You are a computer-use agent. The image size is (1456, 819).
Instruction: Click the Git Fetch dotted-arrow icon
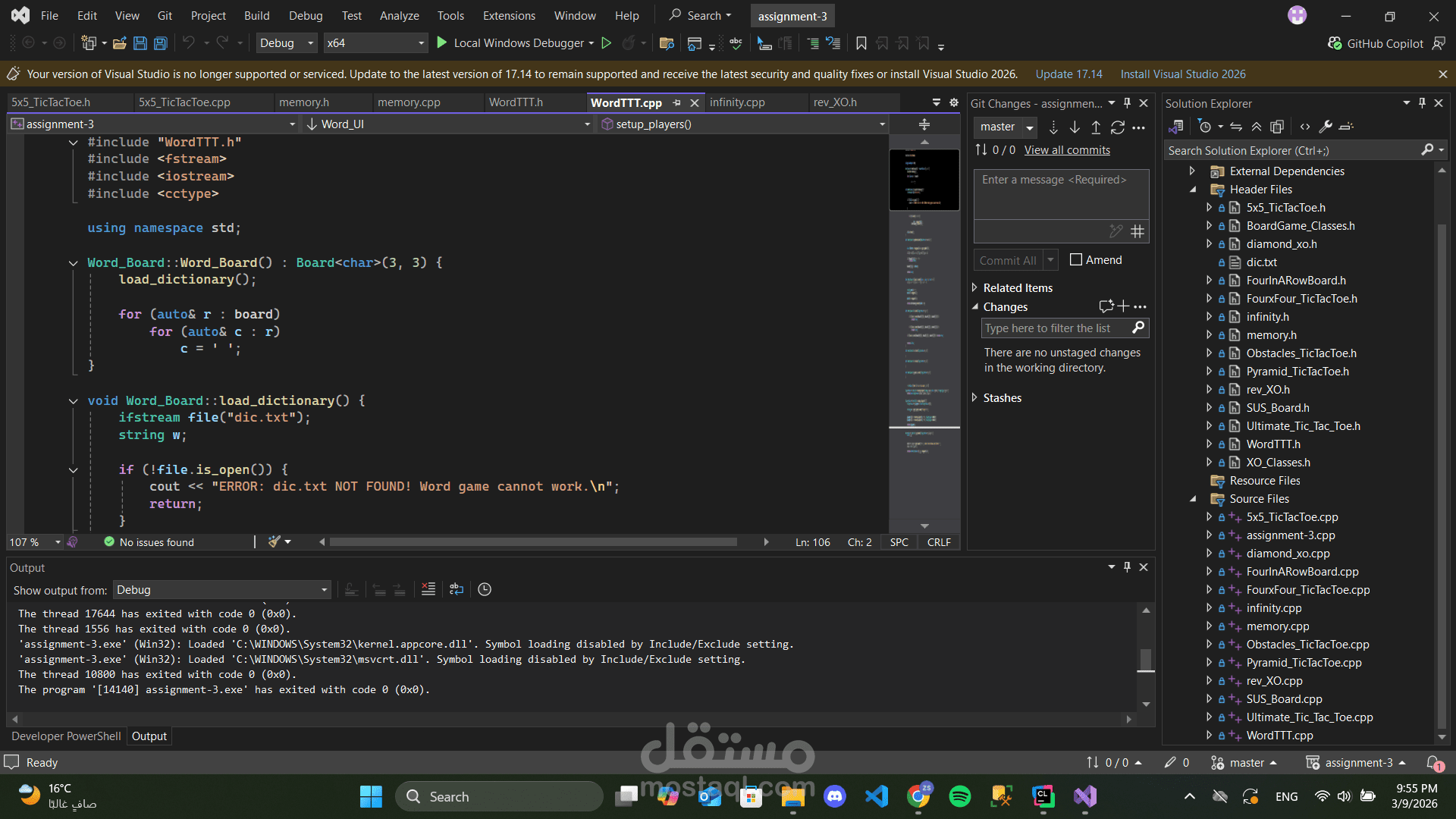1053,127
